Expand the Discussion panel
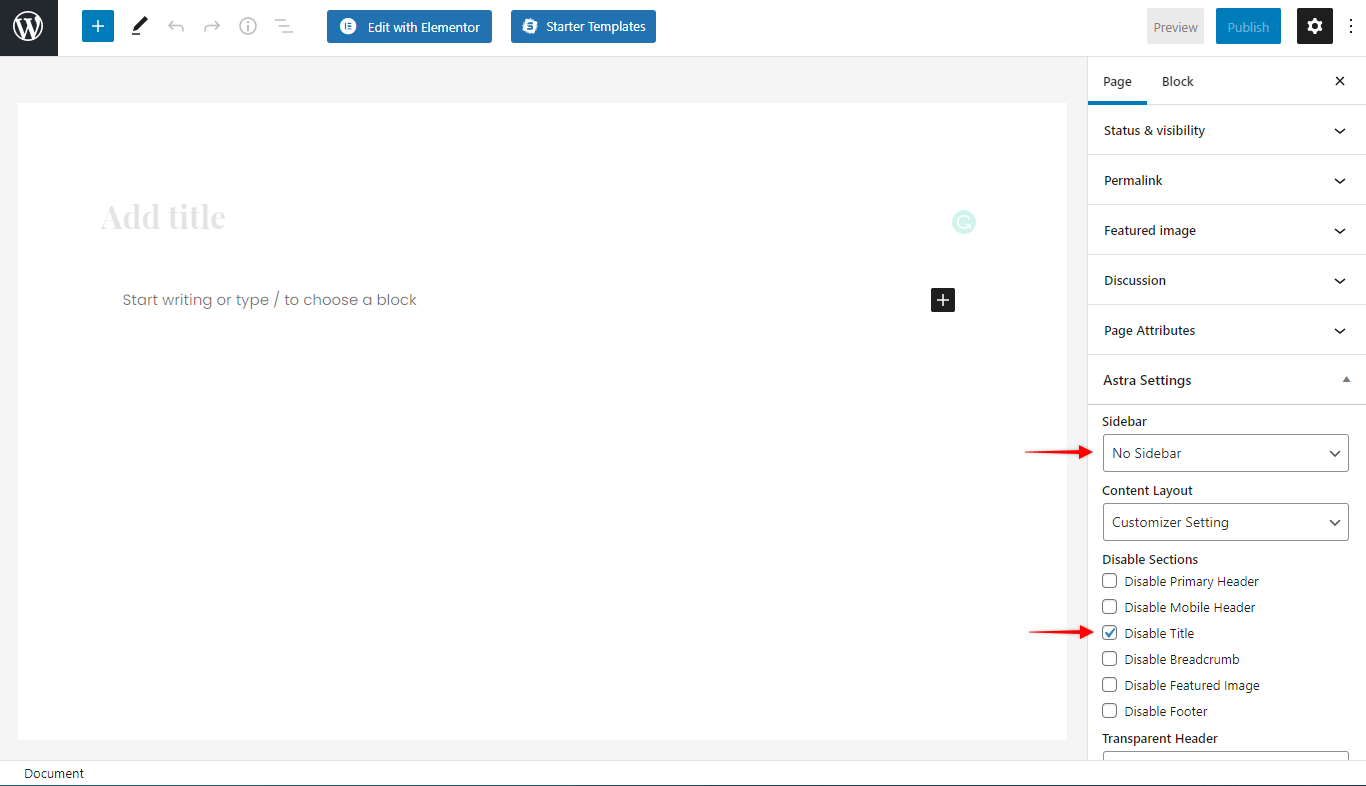Image resolution: width=1366 pixels, height=786 pixels. 1226,280
